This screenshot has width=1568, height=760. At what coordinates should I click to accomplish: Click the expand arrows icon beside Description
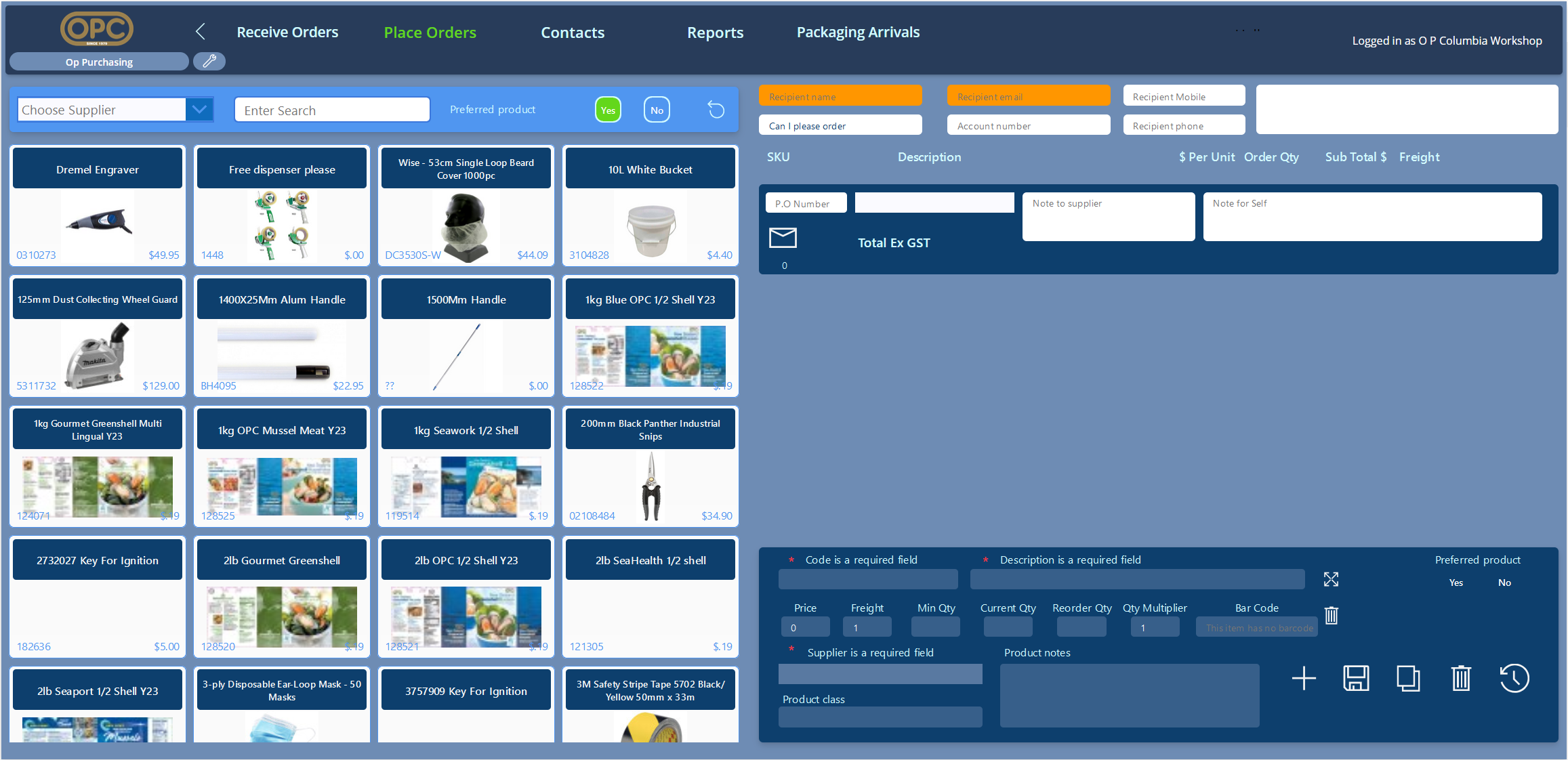click(1331, 579)
